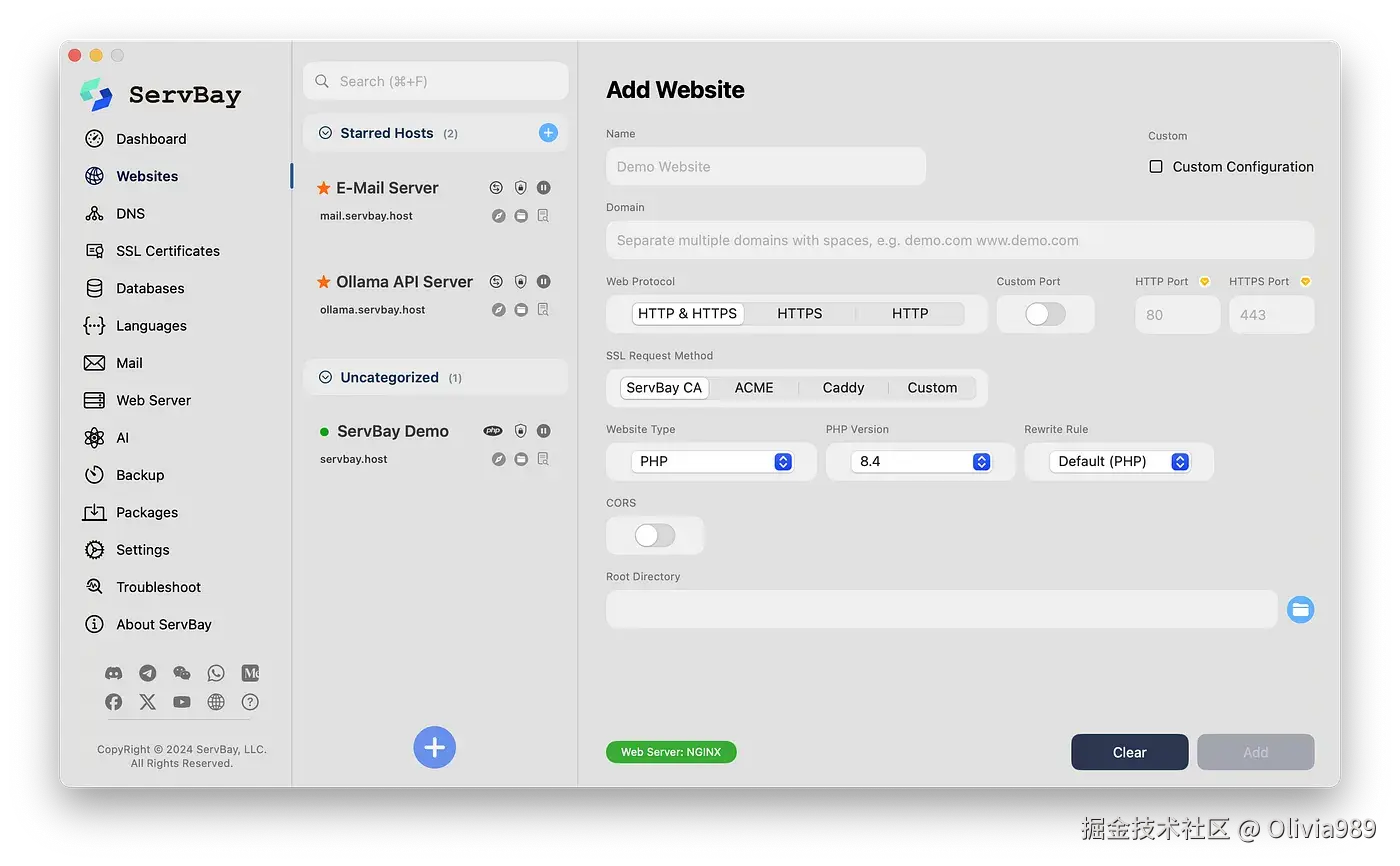
Task: Open the X (Twitter) icon
Action: click(x=148, y=702)
